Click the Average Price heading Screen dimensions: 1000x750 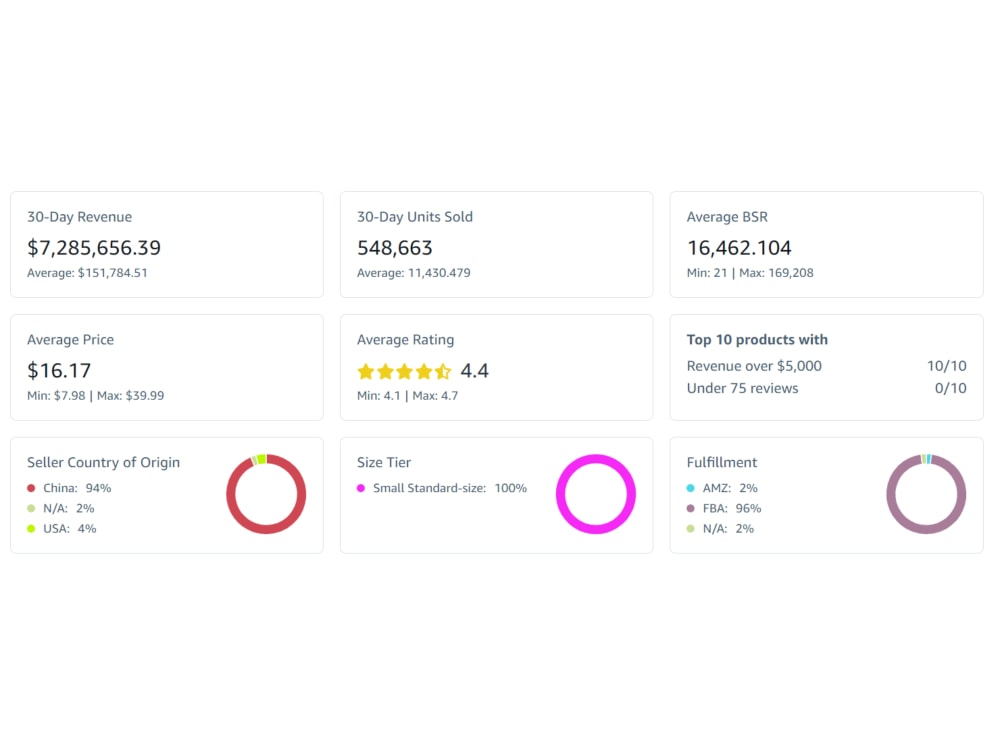[x=70, y=340]
